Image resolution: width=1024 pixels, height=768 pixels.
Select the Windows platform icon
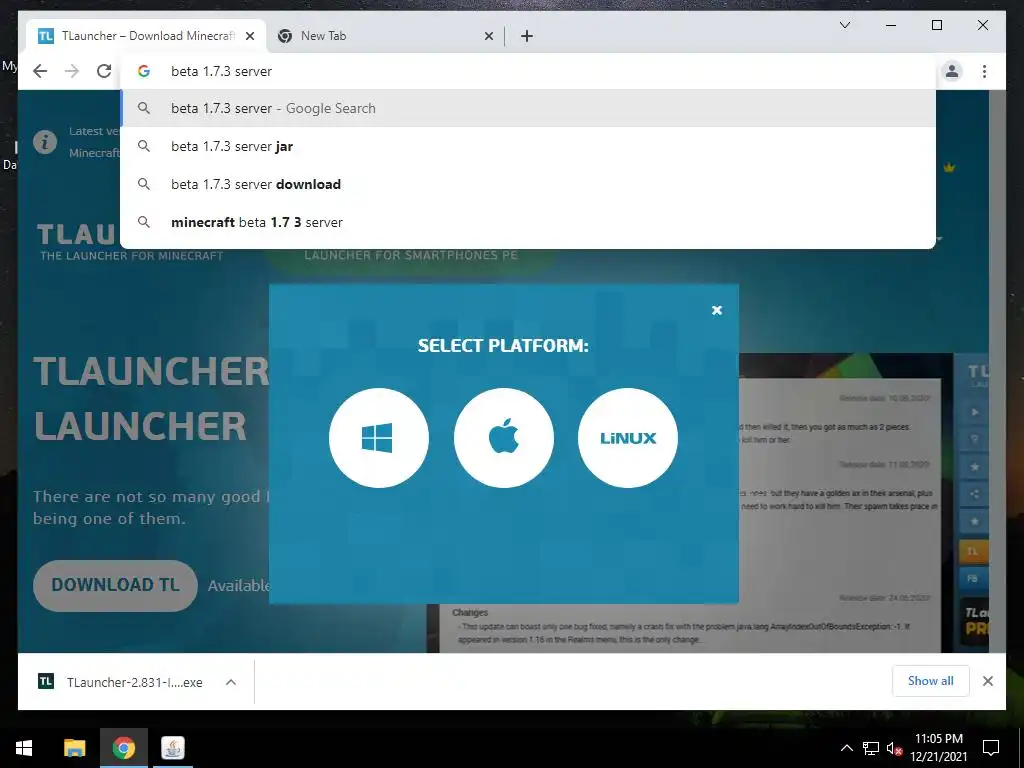379,438
